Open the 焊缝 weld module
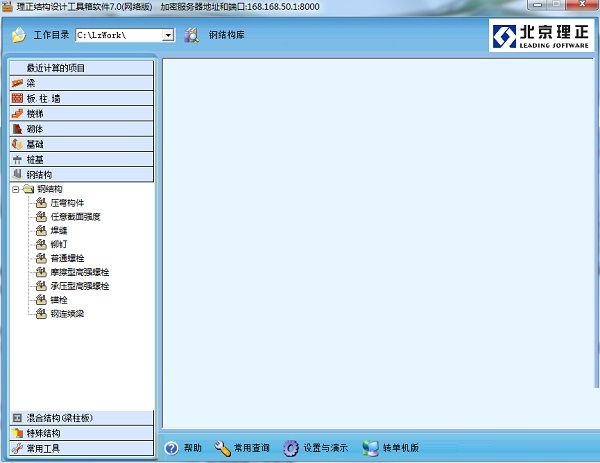Screen dimensions: 600x463 pos(59,230)
